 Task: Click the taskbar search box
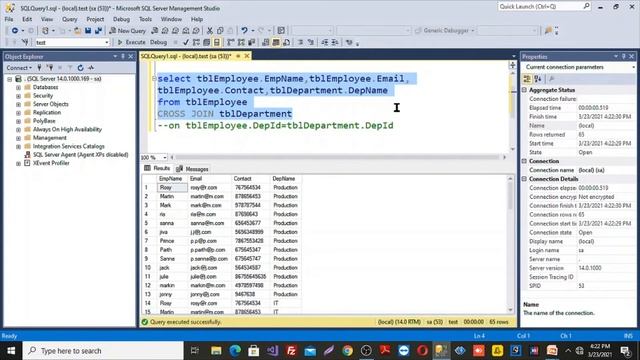point(103,351)
